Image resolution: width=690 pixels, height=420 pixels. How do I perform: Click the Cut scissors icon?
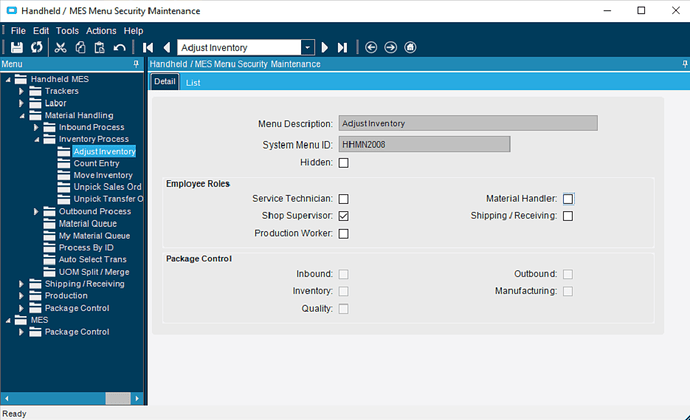[x=61, y=47]
